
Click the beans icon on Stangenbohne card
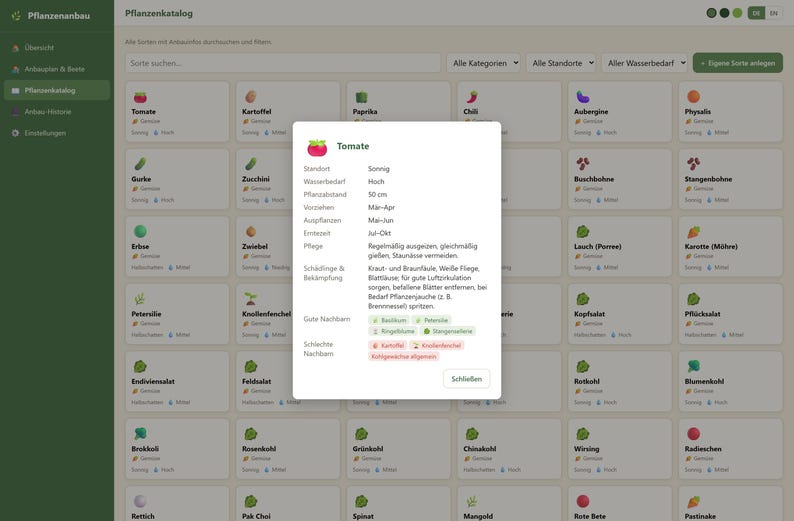(x=694, y=164)
